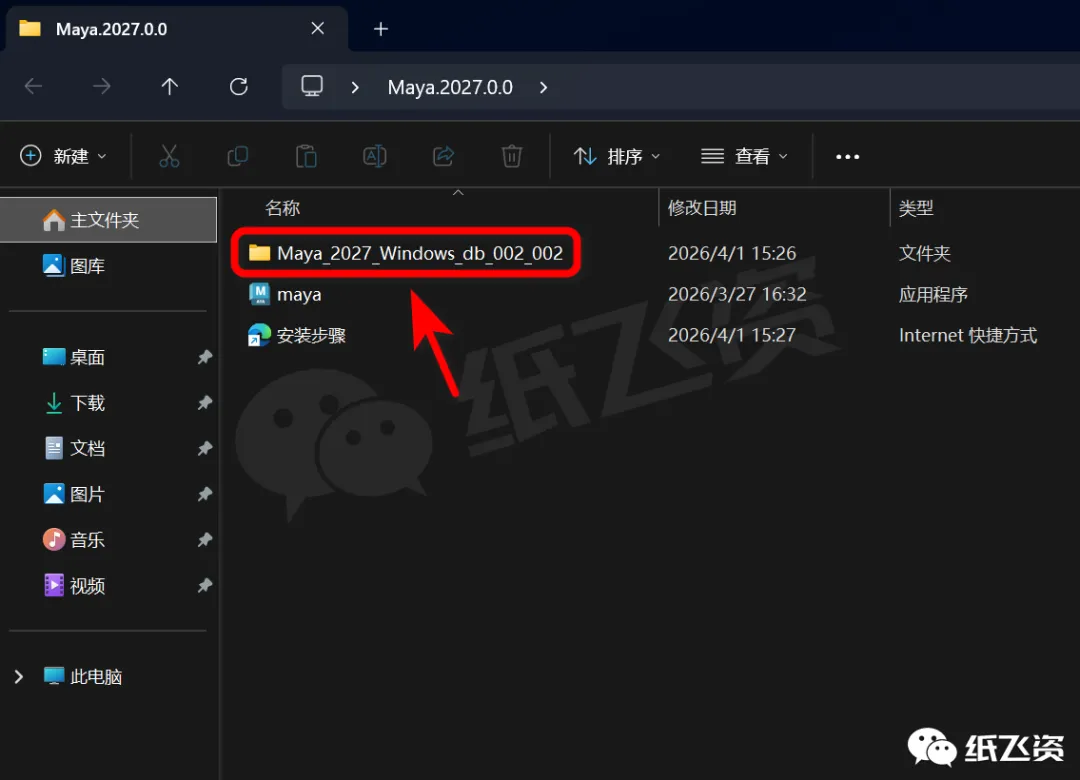Unpin 音乐 using its pin icon
The height and width of the screenshot is (780, 1080).
[205, 540]
